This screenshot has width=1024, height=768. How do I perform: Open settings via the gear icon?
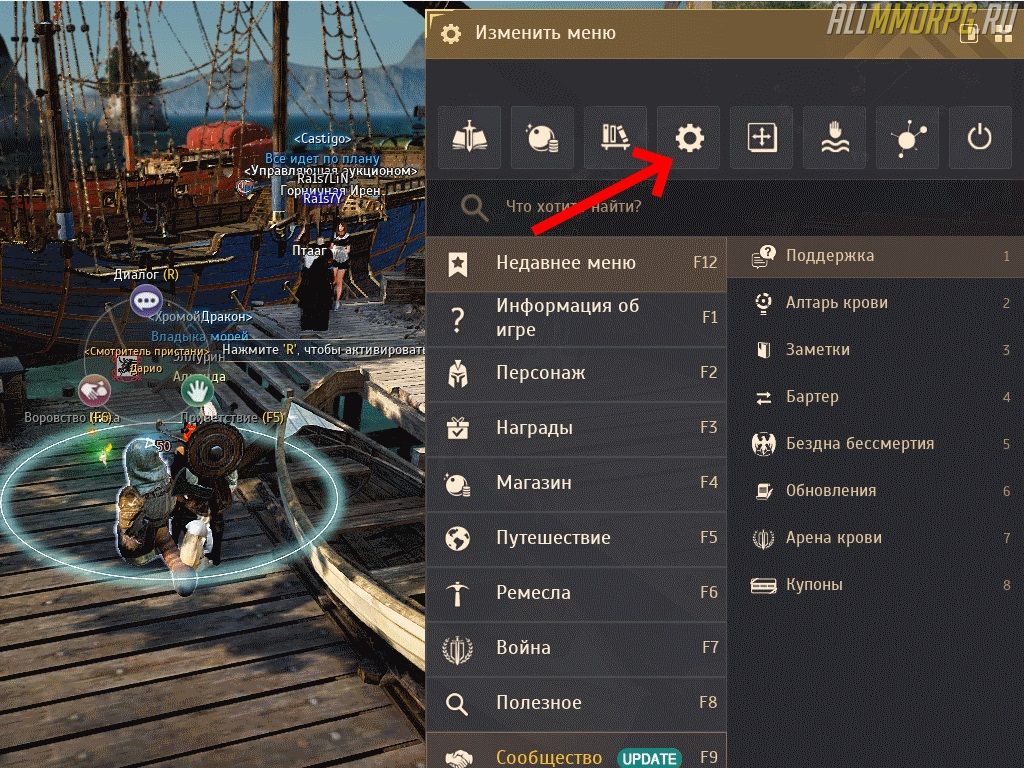tap(689, 138)
